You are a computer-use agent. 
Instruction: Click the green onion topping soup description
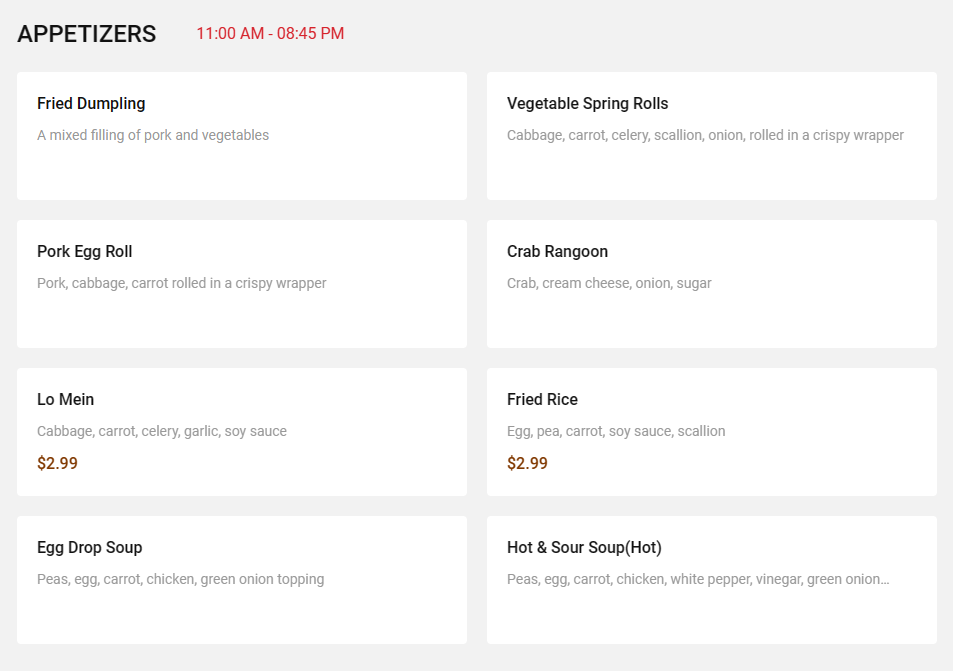coord(180,579)
